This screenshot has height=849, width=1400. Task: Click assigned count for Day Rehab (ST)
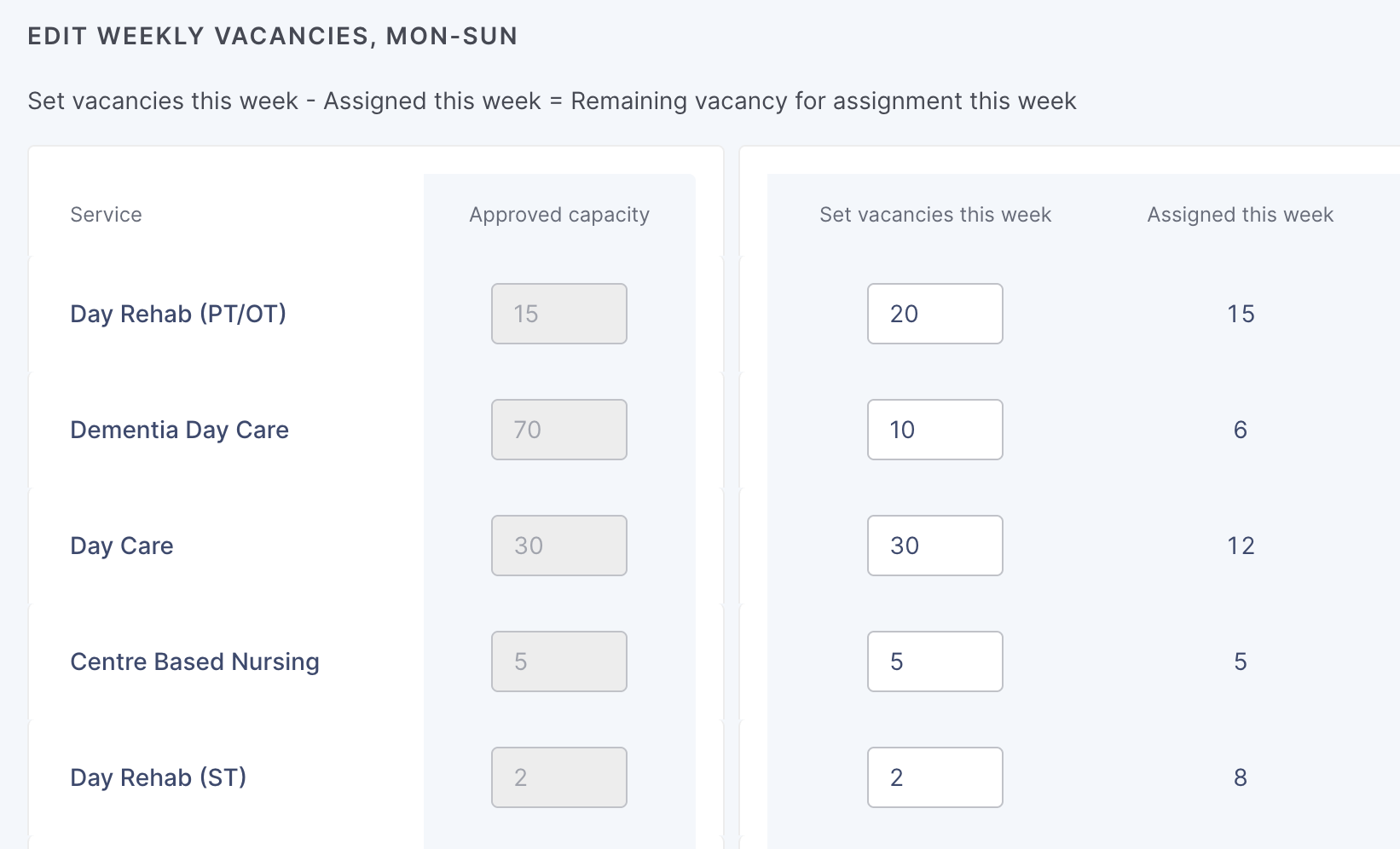coord(1240,777)
